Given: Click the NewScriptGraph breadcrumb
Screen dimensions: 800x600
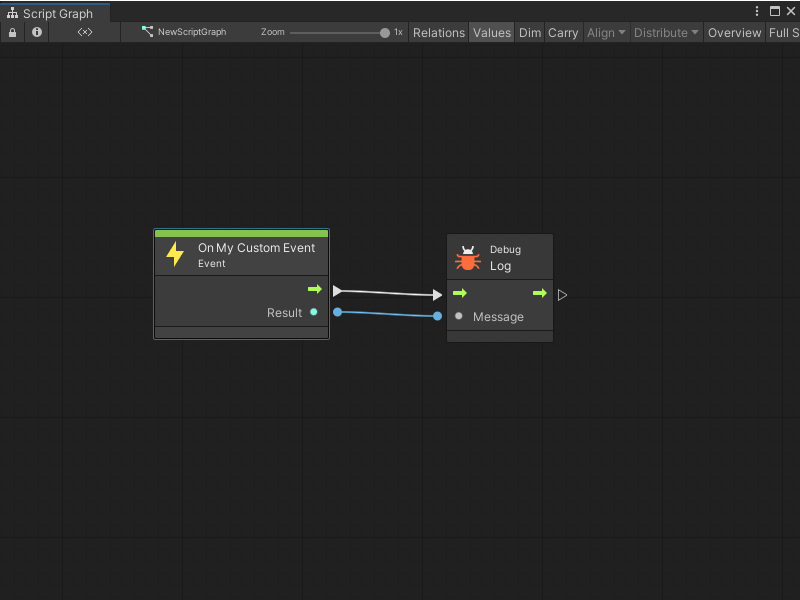Looking at the screenshot, I should click(x=184, y=32).
